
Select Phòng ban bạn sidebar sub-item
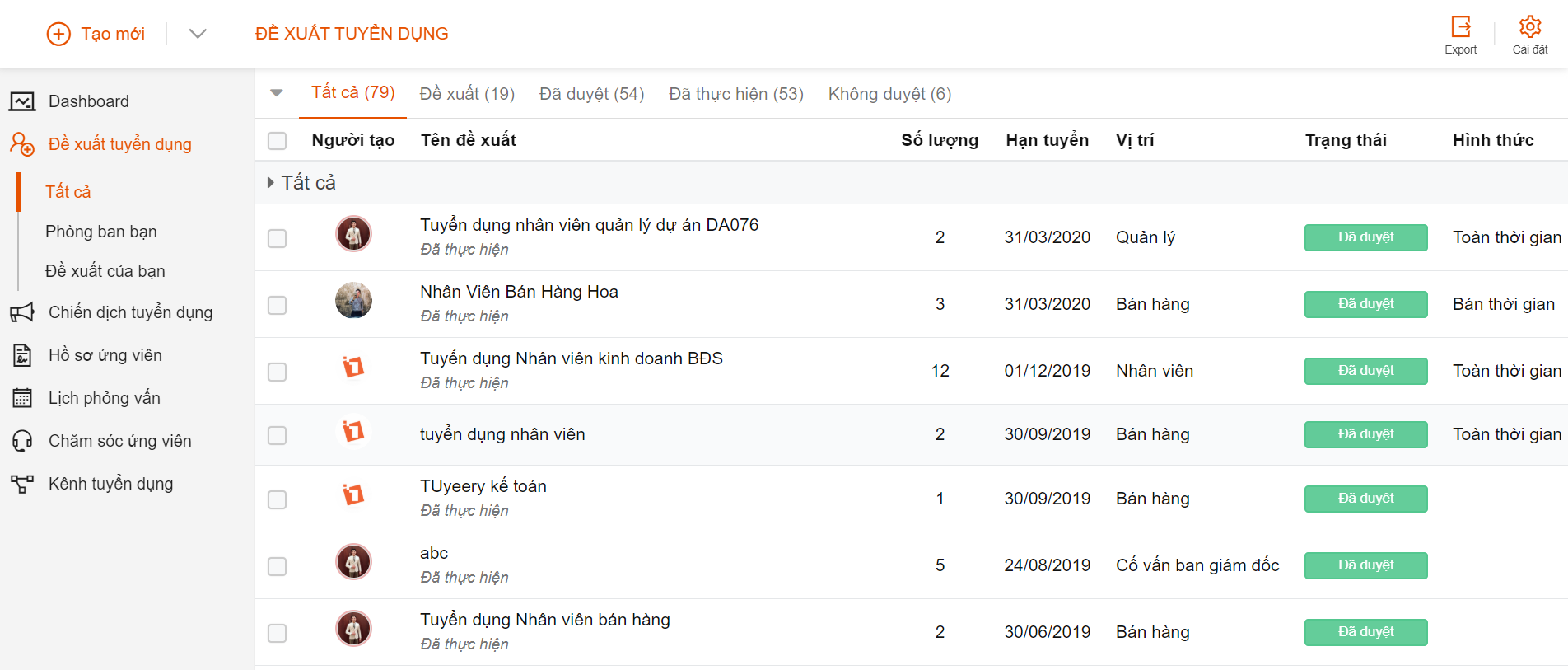click(x=101, y=232)
